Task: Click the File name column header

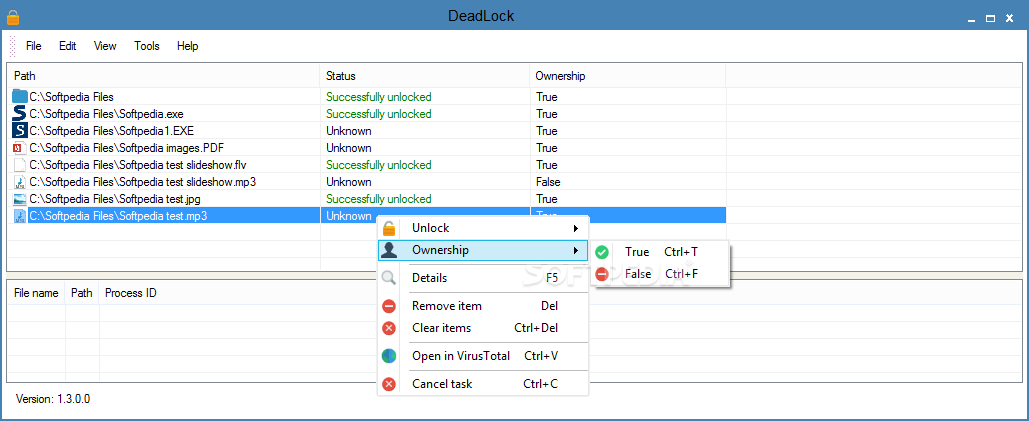Action: point(36,293)
